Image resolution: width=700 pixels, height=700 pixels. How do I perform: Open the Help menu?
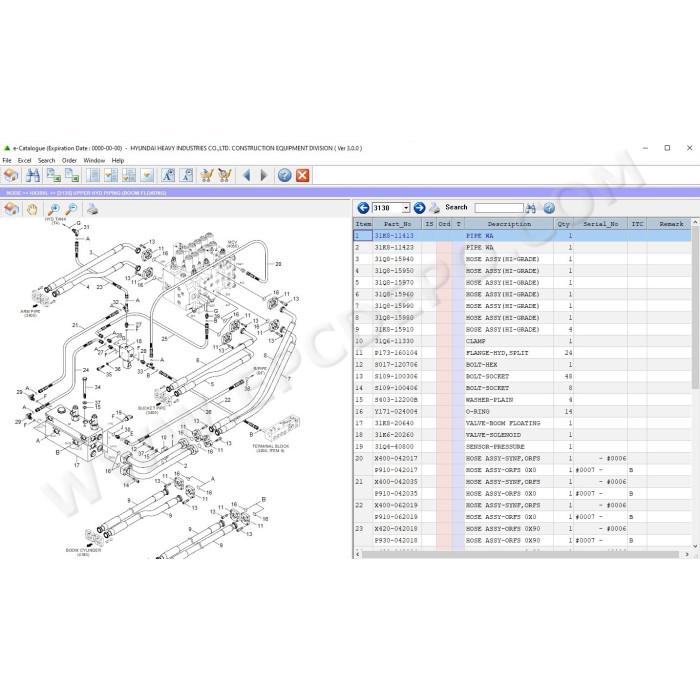pos(117,160)
